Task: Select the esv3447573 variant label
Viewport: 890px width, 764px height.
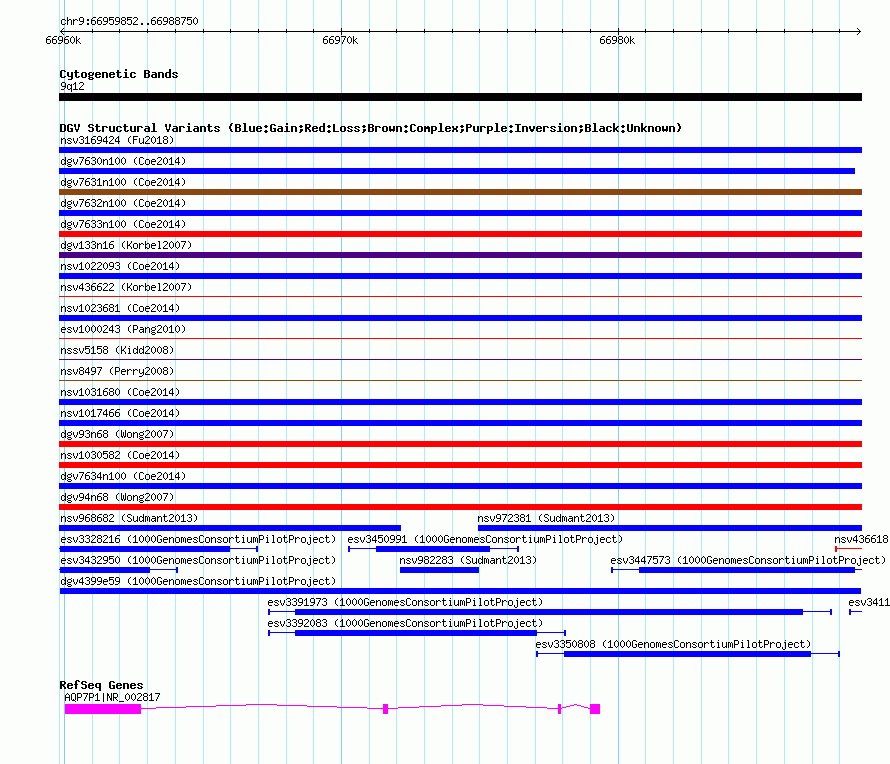Action: coord(748,560)
